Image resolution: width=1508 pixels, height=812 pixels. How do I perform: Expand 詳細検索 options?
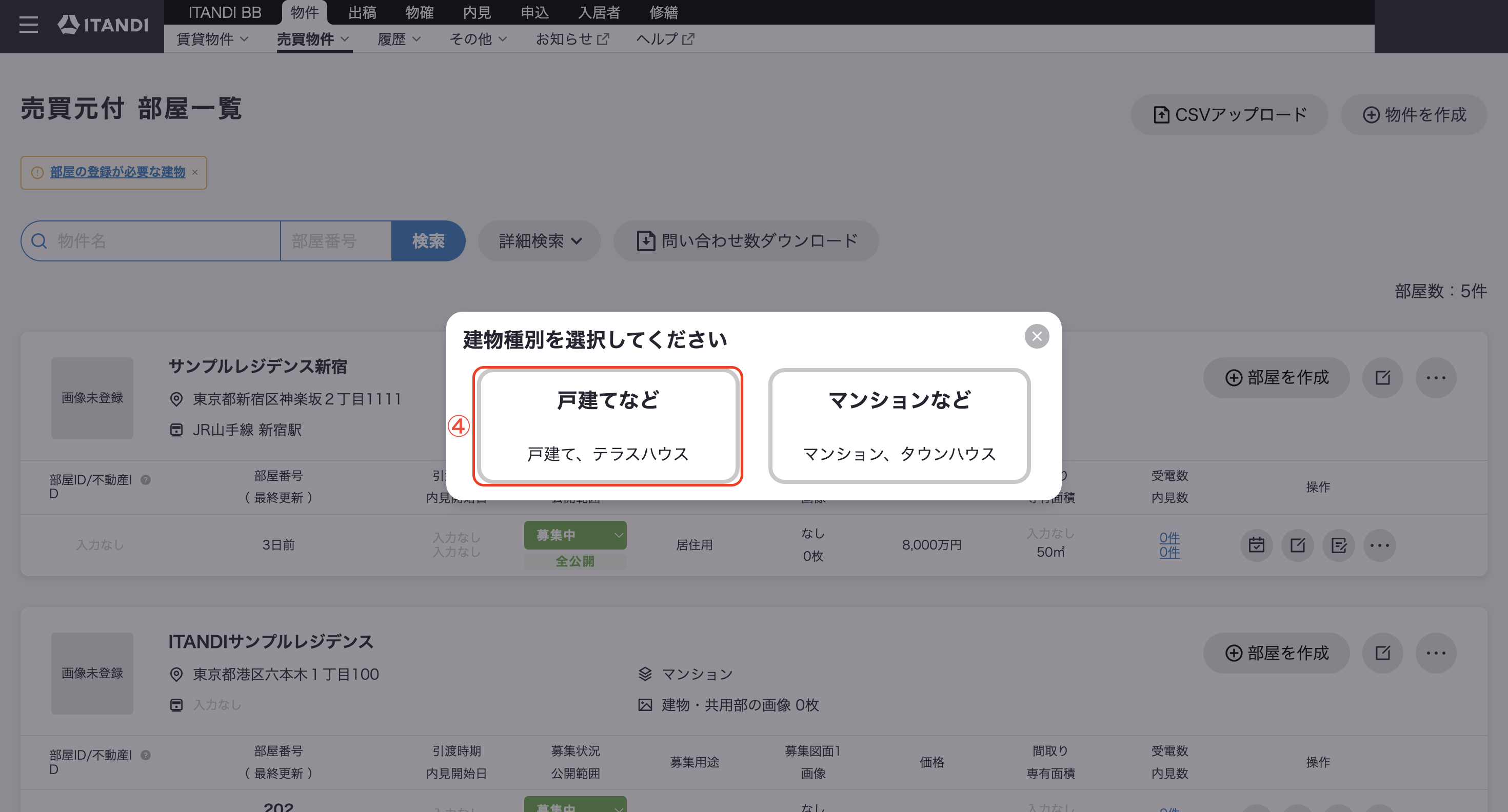(x=539, y=241)
